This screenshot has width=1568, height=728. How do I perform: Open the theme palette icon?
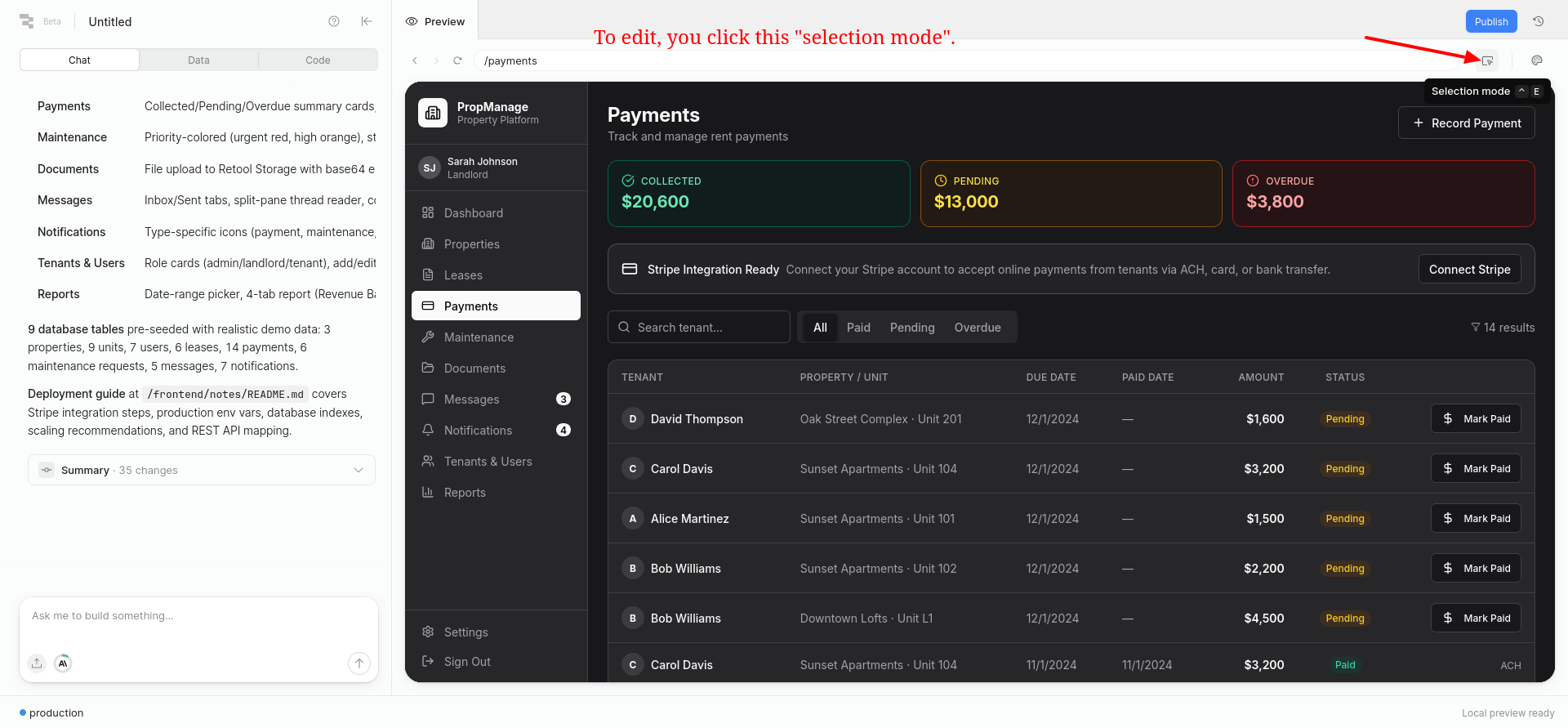tap(1537, 60)
